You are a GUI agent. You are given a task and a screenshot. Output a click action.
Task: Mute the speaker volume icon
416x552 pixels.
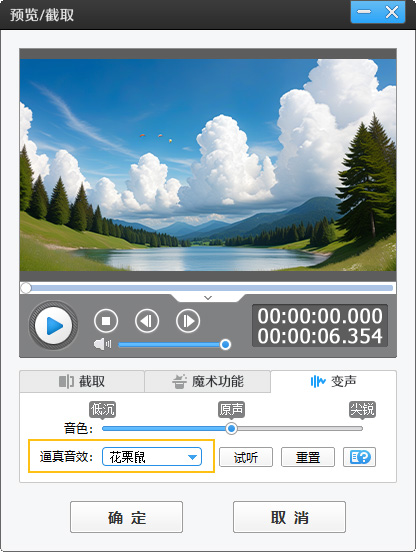click(x=102, y=344)
